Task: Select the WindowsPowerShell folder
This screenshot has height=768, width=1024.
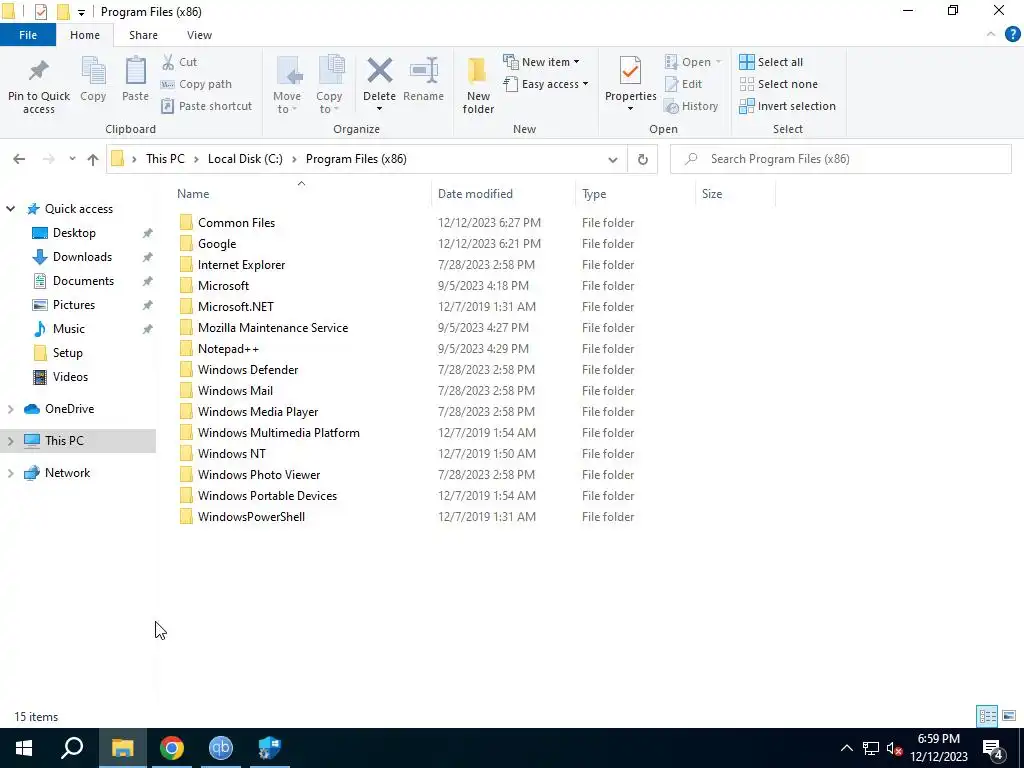Action: [251, 517]
